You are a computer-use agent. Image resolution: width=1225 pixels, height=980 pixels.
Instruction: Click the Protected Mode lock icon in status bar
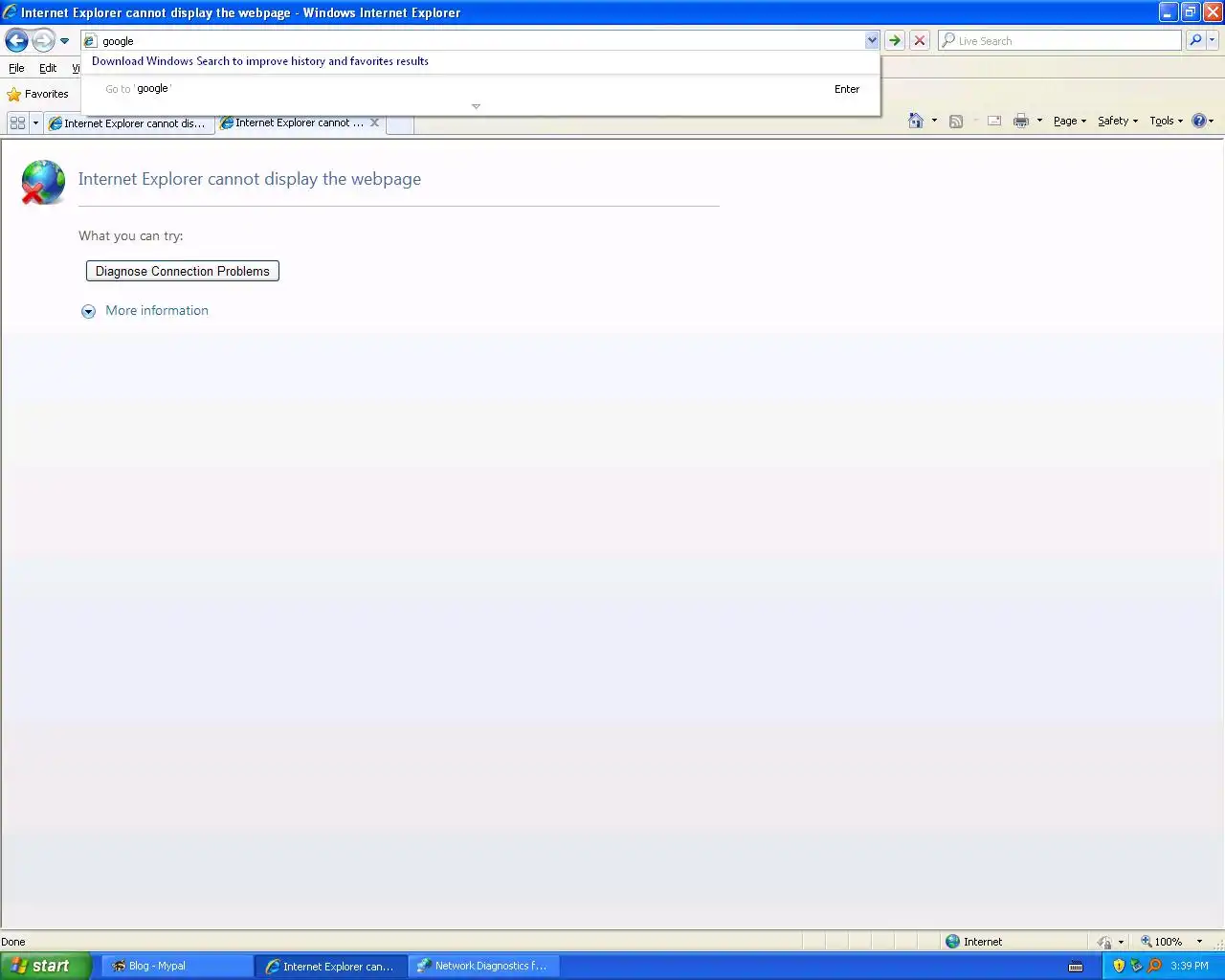tap(1104, 942)
